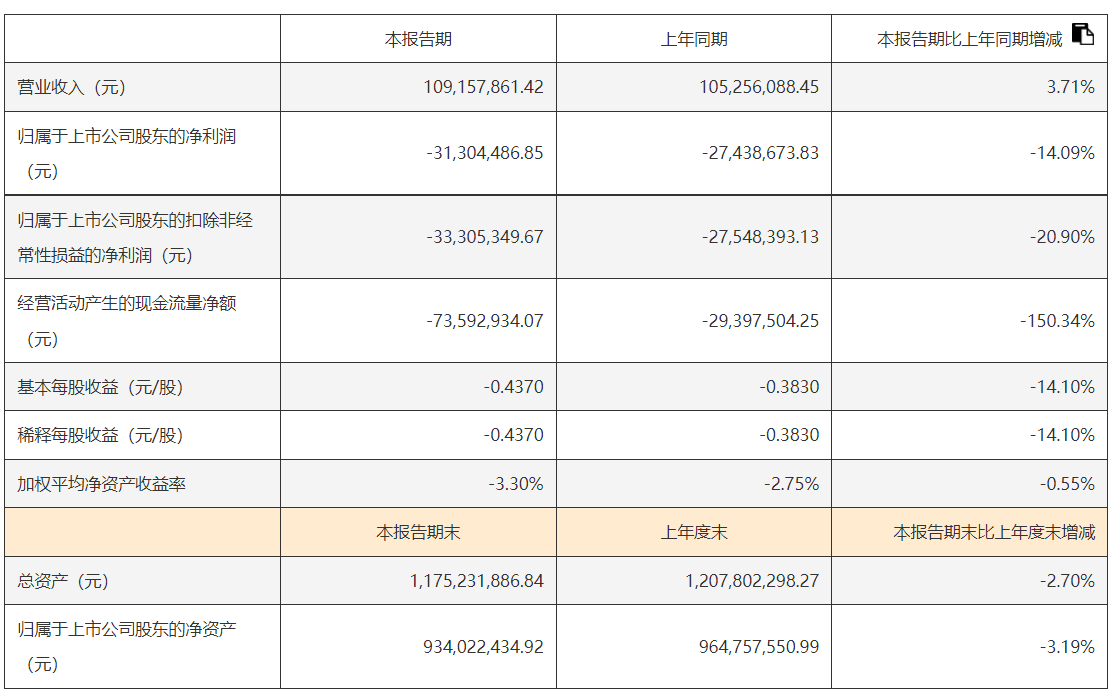The height and width of the screenshot is (692, 1116).
Task: Select the 3.71% change cell
Action: click(x=1070, y=87)
